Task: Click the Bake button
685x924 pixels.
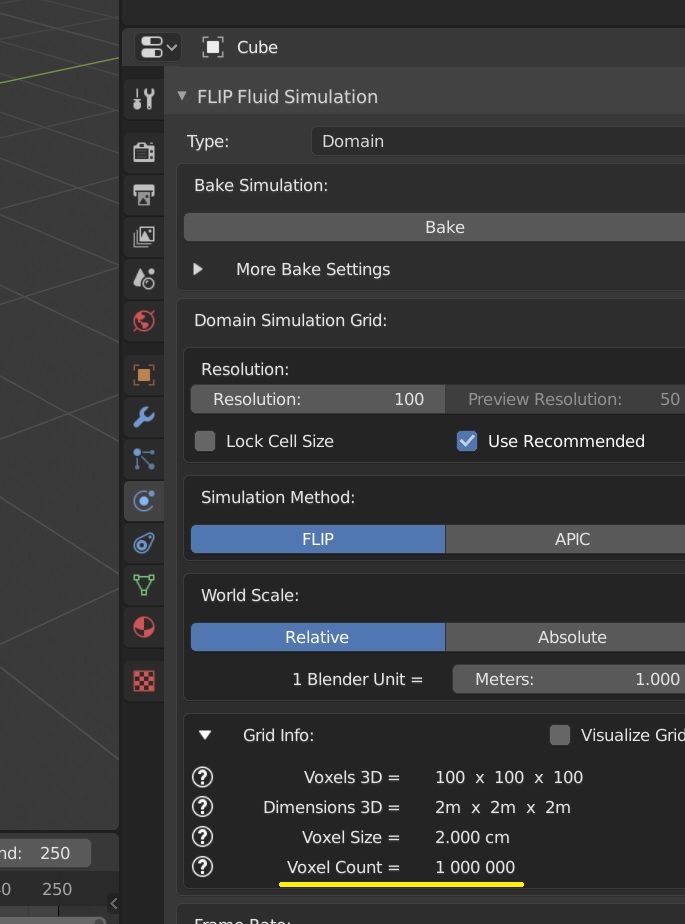Action: (x=444, y=227)
